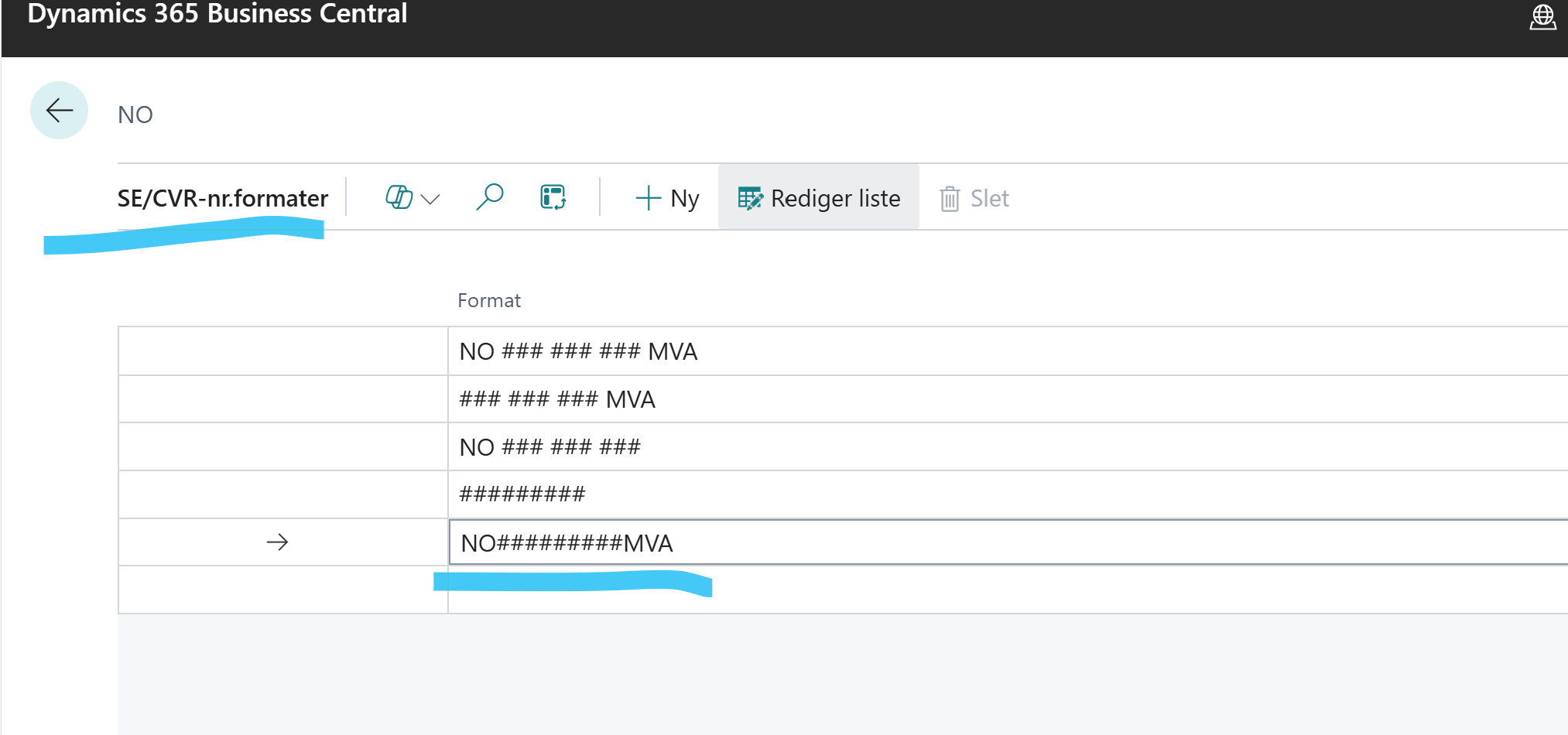Open the Copilot icon in the toolbar
This screenshot has width=1568, height=735.
(399, 198)
